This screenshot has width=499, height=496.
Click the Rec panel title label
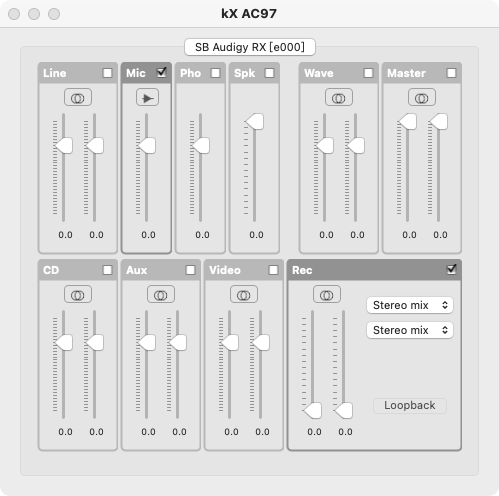(302, 270)
